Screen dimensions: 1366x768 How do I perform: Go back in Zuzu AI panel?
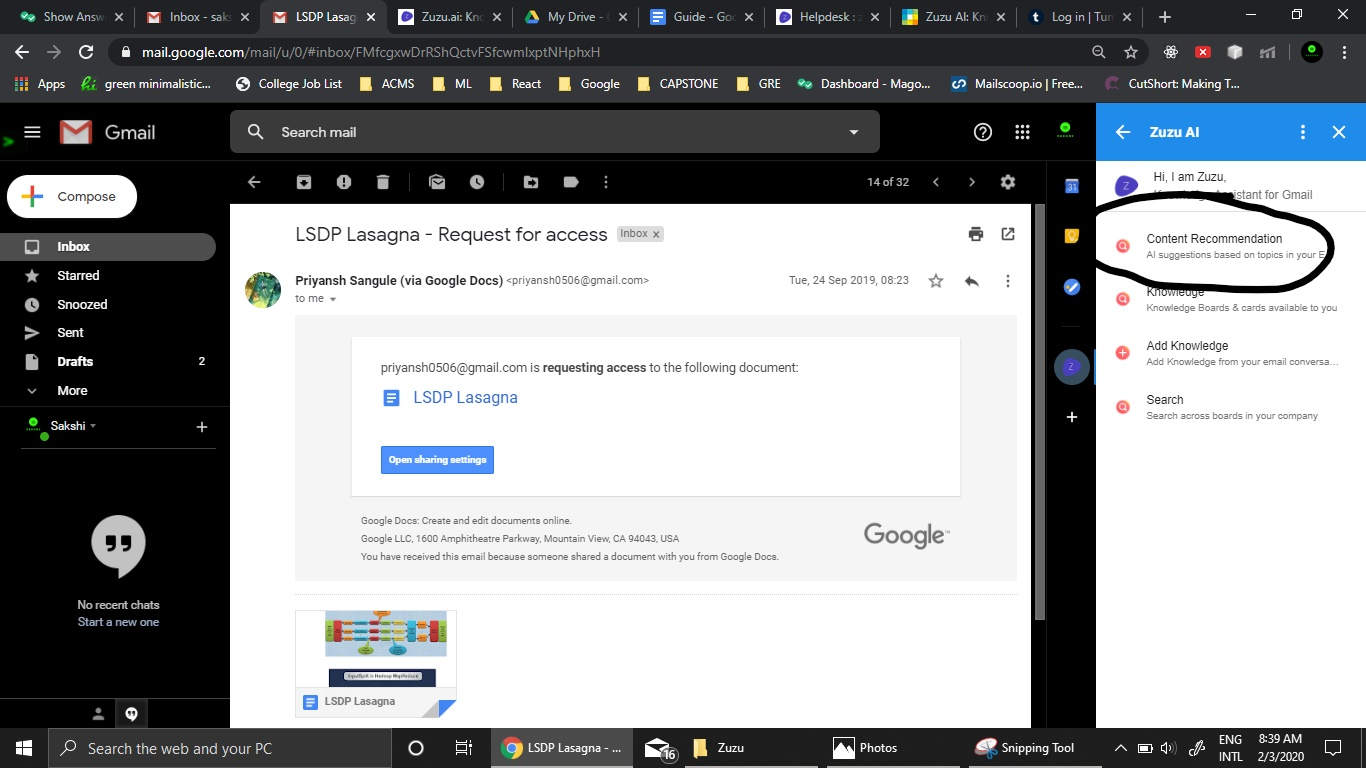(1123, 132)
